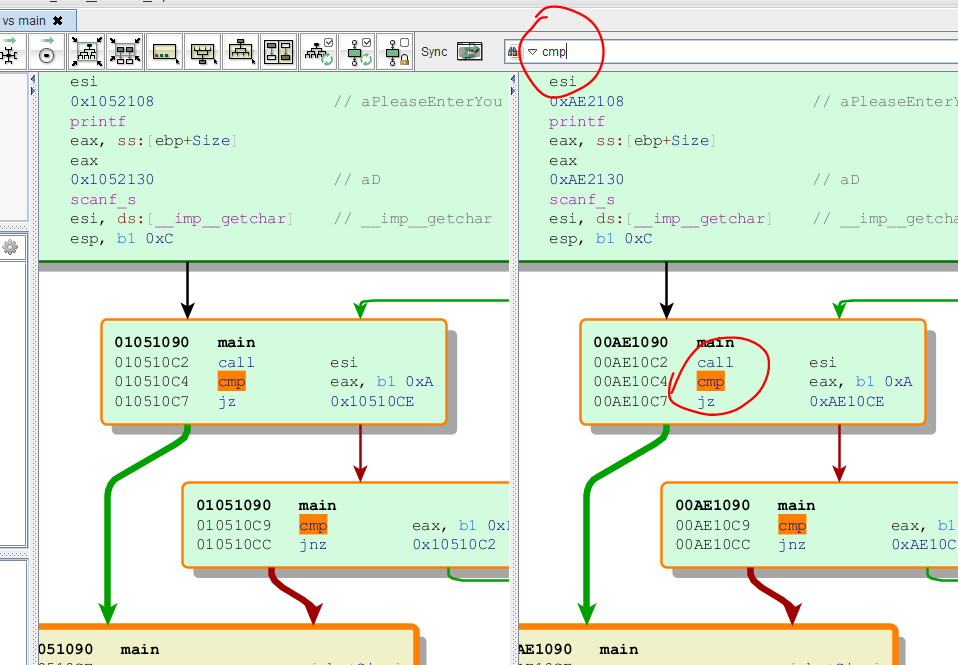Open the search options dropdown arrow

tap(532, 52)
